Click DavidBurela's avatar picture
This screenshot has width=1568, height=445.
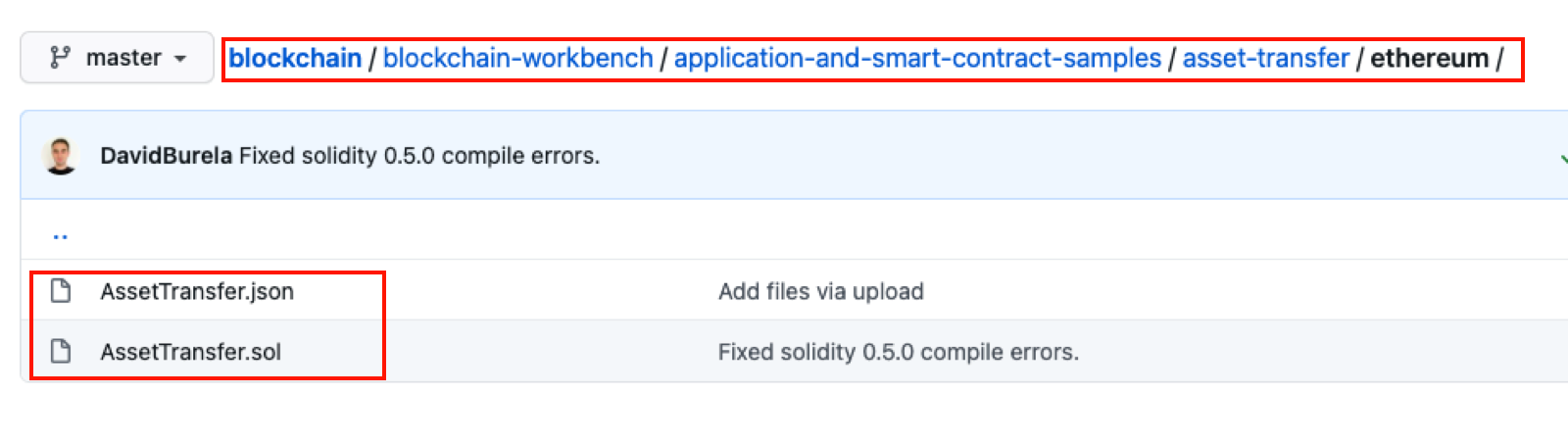click(x=61, y=156)
